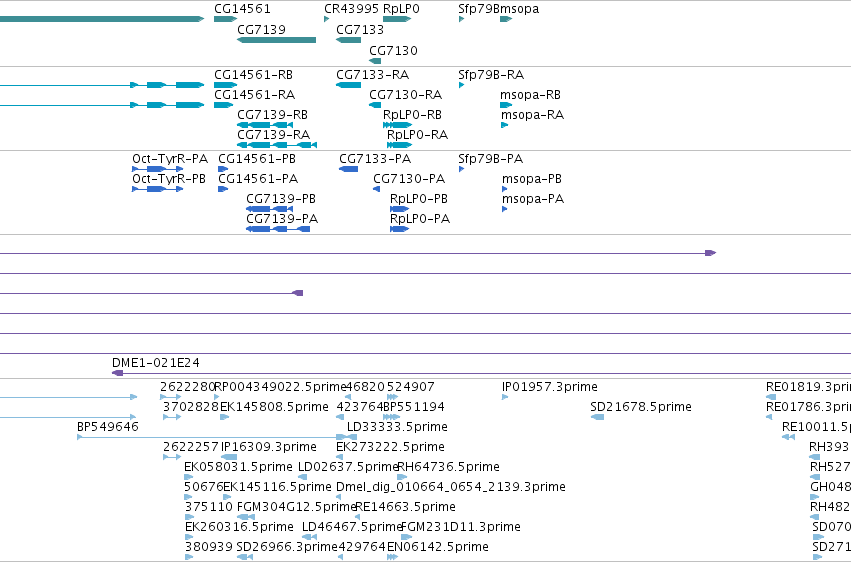Select the plain RpLP0 gene label
This screenshot has width=851, height=562.
pos(401,9)
